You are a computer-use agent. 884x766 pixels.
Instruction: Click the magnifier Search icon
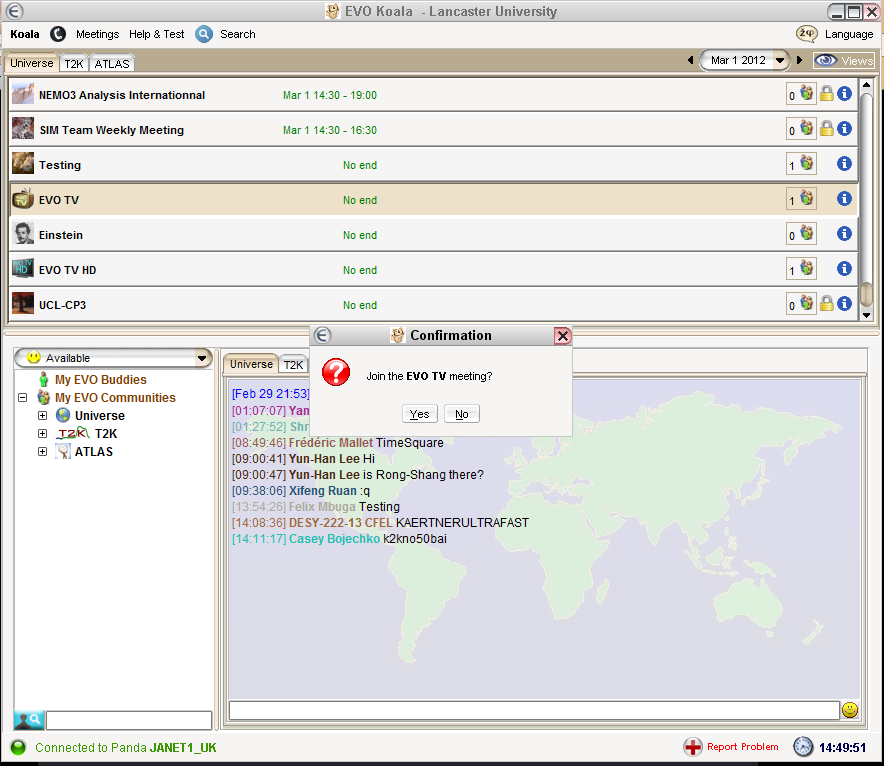tap(204, 34)
